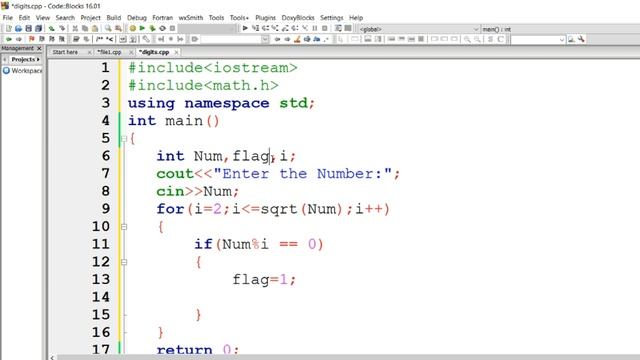Open the Build menu
This screenshot has width=640, height=360.
click(113, 18)
